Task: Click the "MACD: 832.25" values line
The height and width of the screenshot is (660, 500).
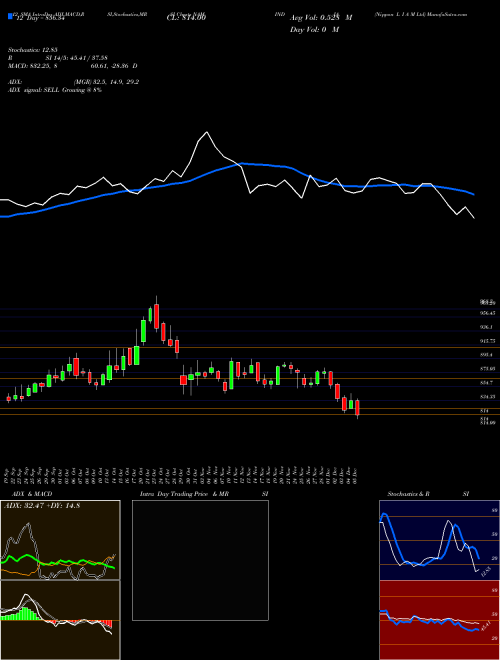Action: point(72,66)
